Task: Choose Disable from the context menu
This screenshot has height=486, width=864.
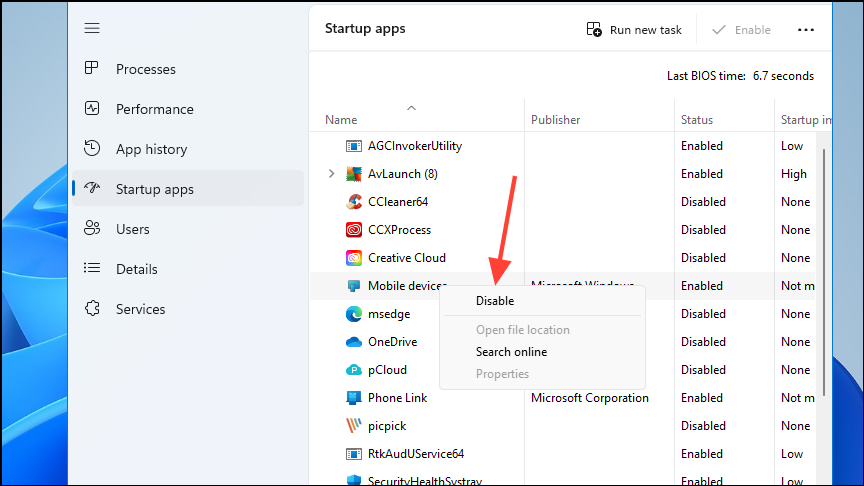Action: pyautogui.click(x=495, y=301)
